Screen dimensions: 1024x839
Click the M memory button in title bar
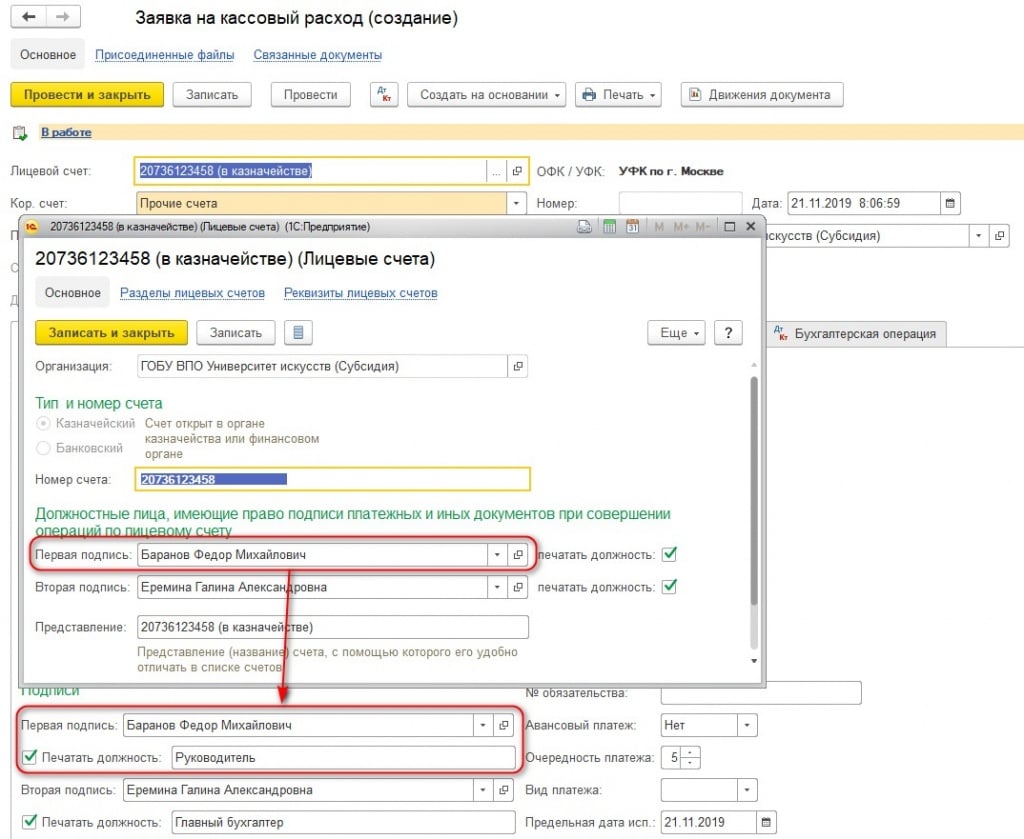pos(659,227)
